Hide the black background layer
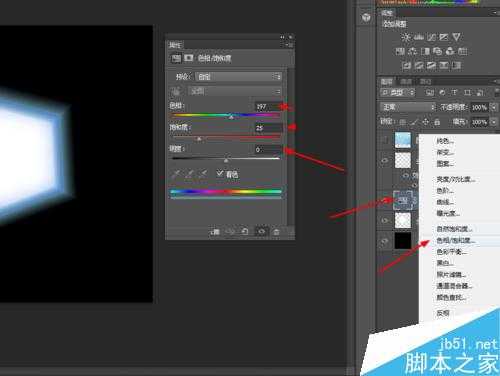Image resolution: width=500 pixels, height=376 pixels. pos(385,241)
